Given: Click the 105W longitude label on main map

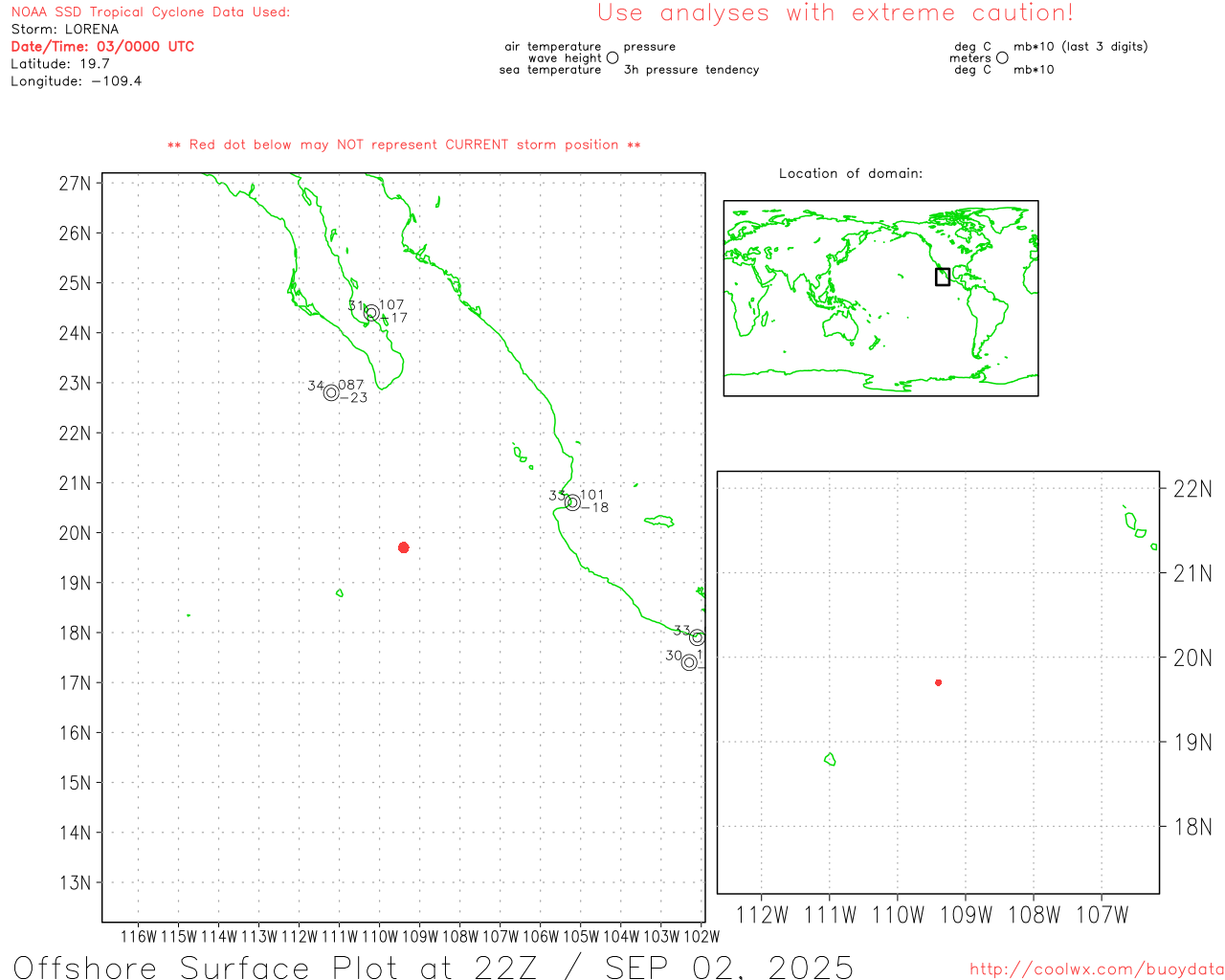Looking at the screenshot, I should click(581, 937).
